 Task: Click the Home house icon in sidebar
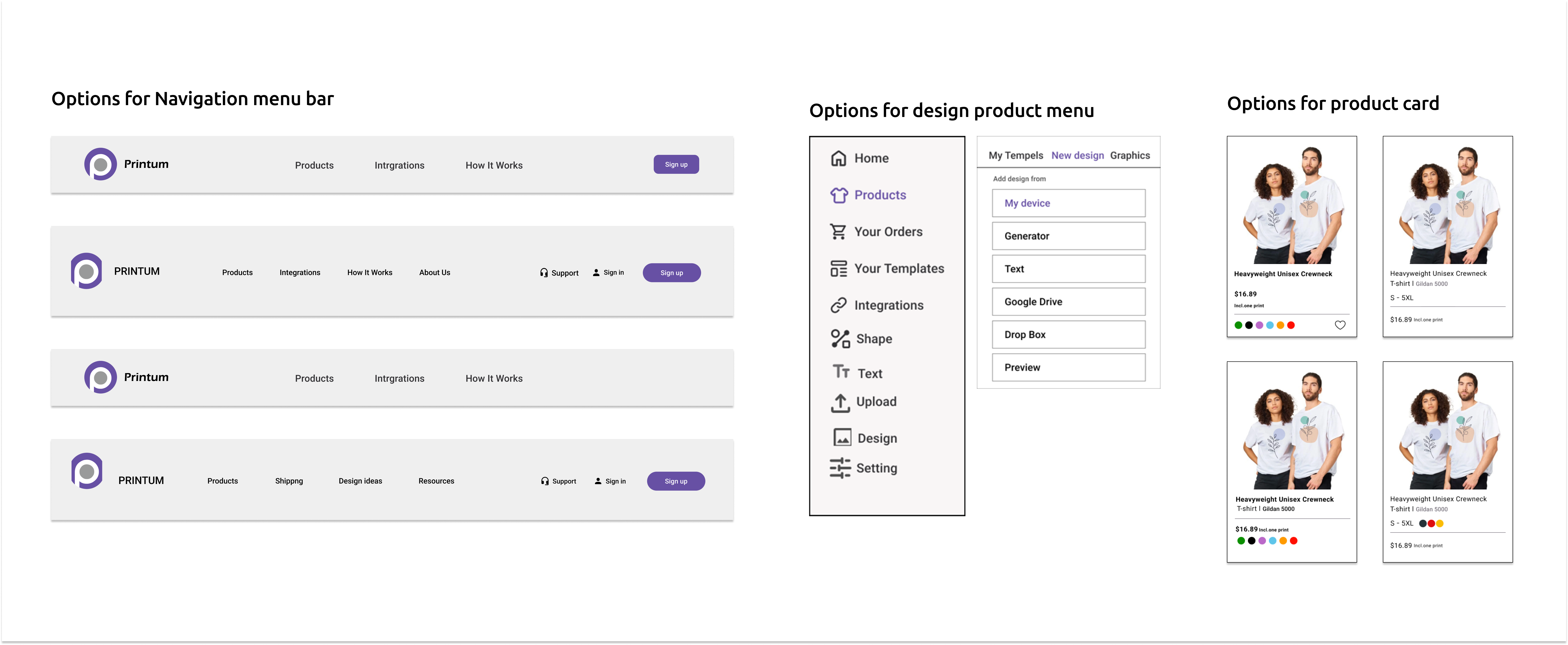click(x=838, y=158)
